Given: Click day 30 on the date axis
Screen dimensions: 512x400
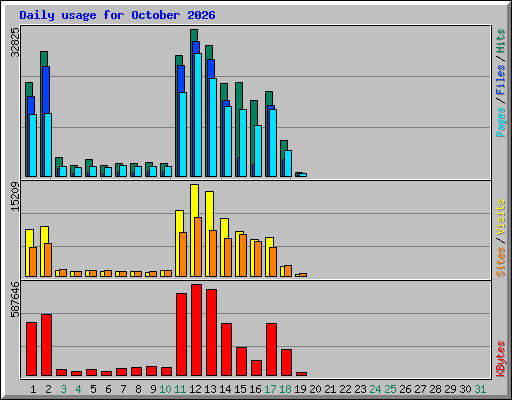Looking at the screenshot, I should tap(465, 389).
